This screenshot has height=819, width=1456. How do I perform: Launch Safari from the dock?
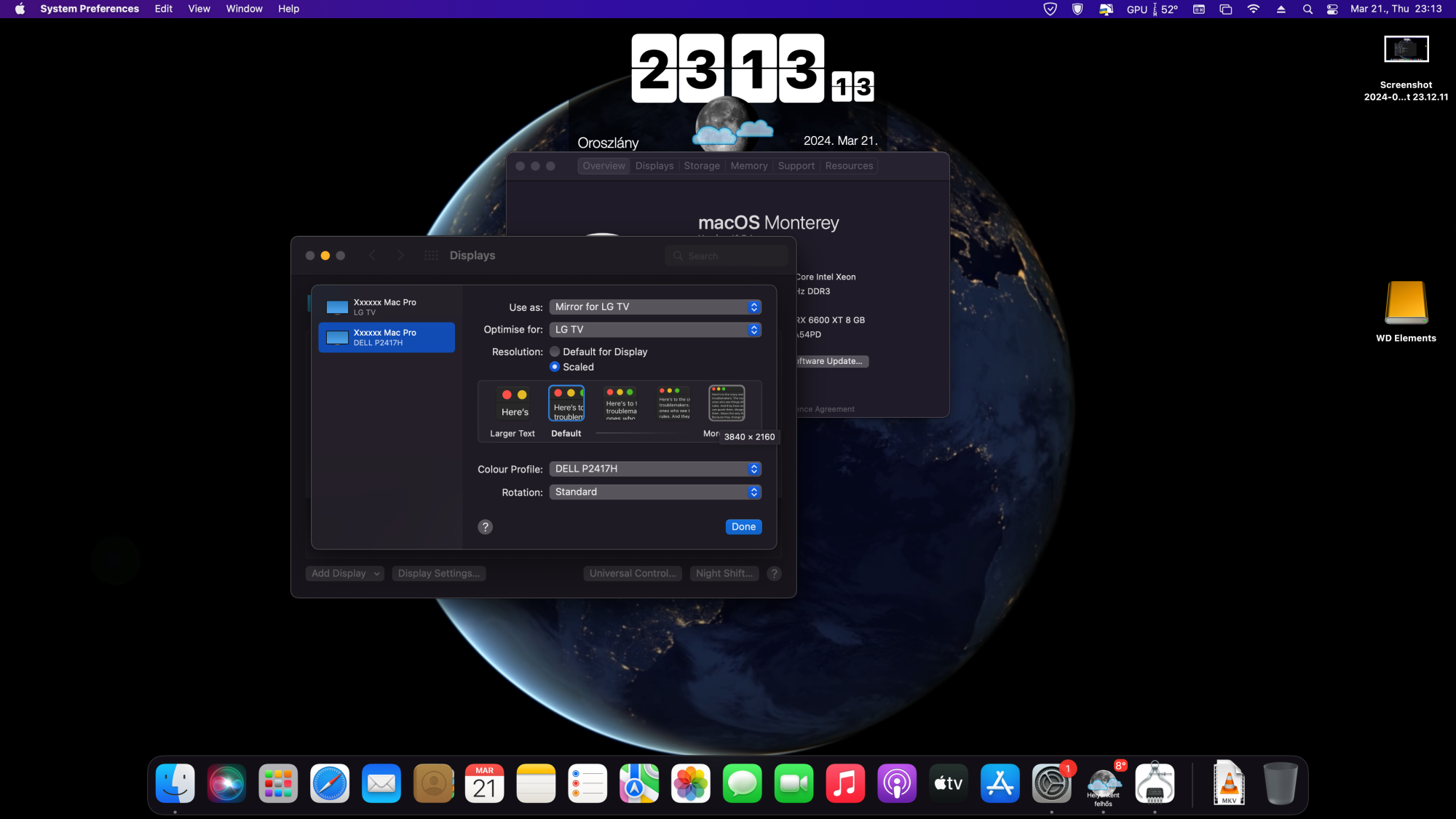click(x=329, y=783)
